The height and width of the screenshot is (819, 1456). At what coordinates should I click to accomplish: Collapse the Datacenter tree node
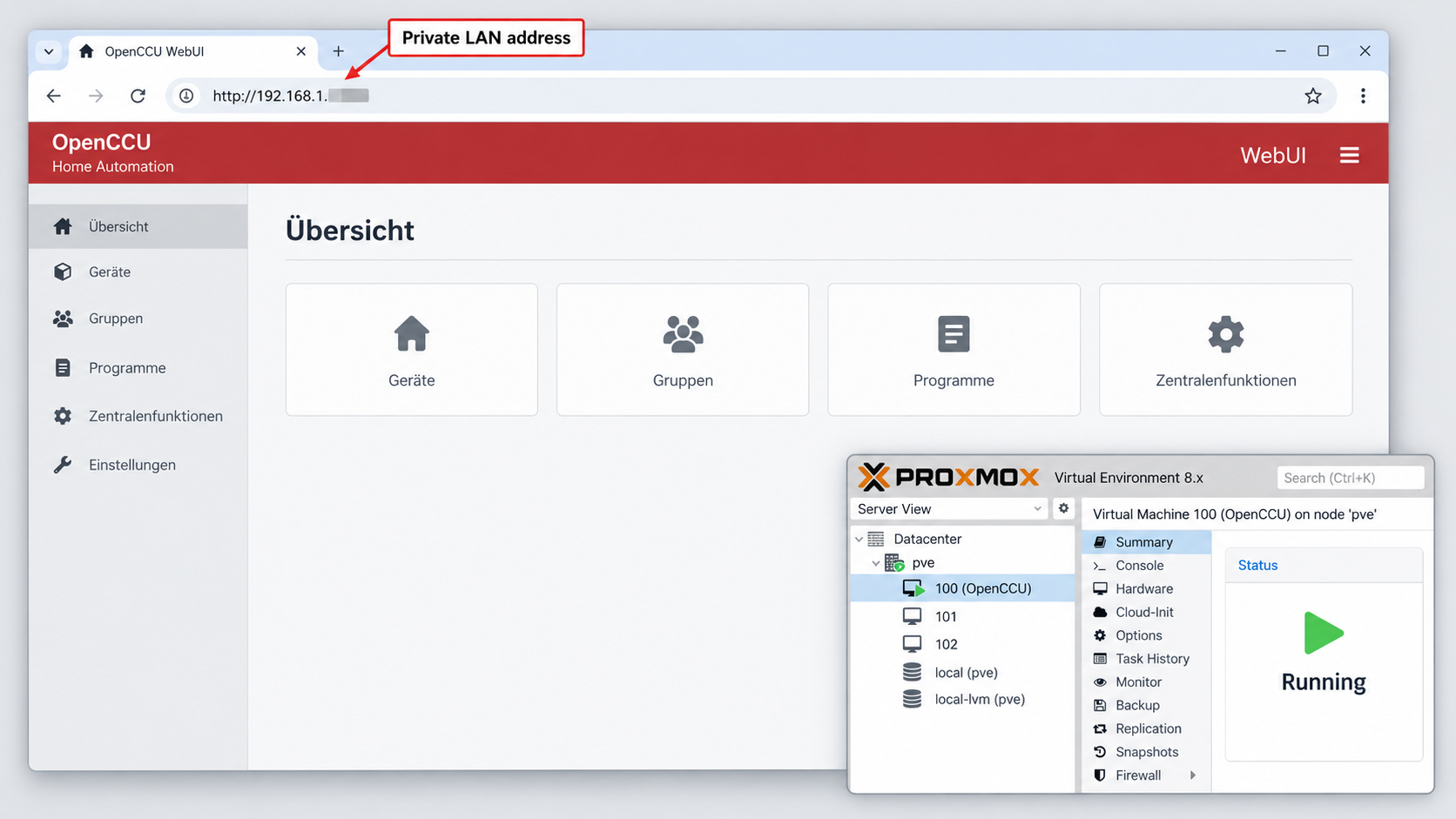[859, 540]
